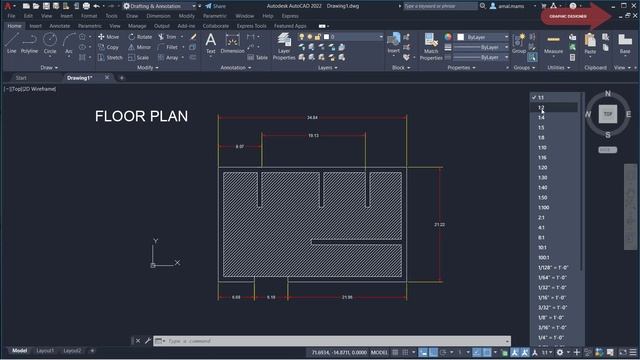This screenshot has height=360, width=640.
Task: Activate the Array command
Action: [x=168, y=58]
